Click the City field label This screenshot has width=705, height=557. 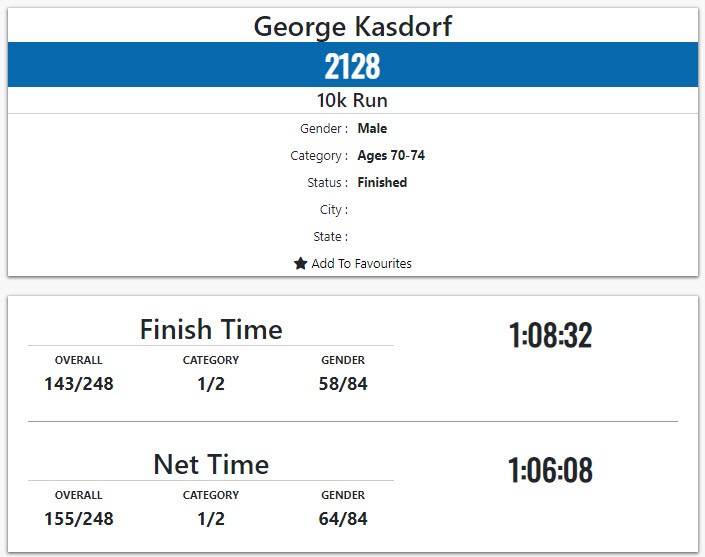(332, 210)
